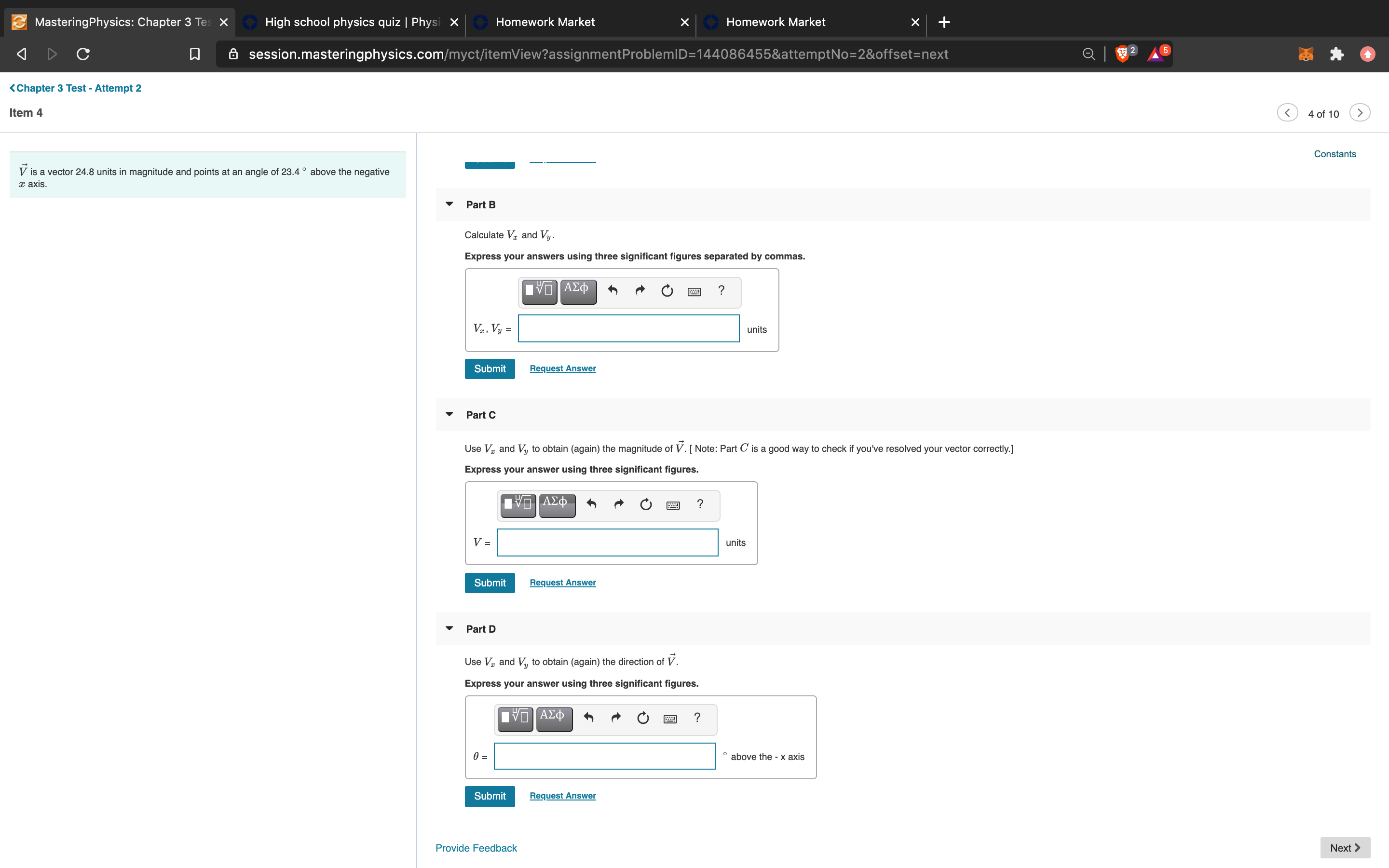Open the math templates button in Part D
1389x868 pixels.
pyautogui.click(x=516, y=719)
